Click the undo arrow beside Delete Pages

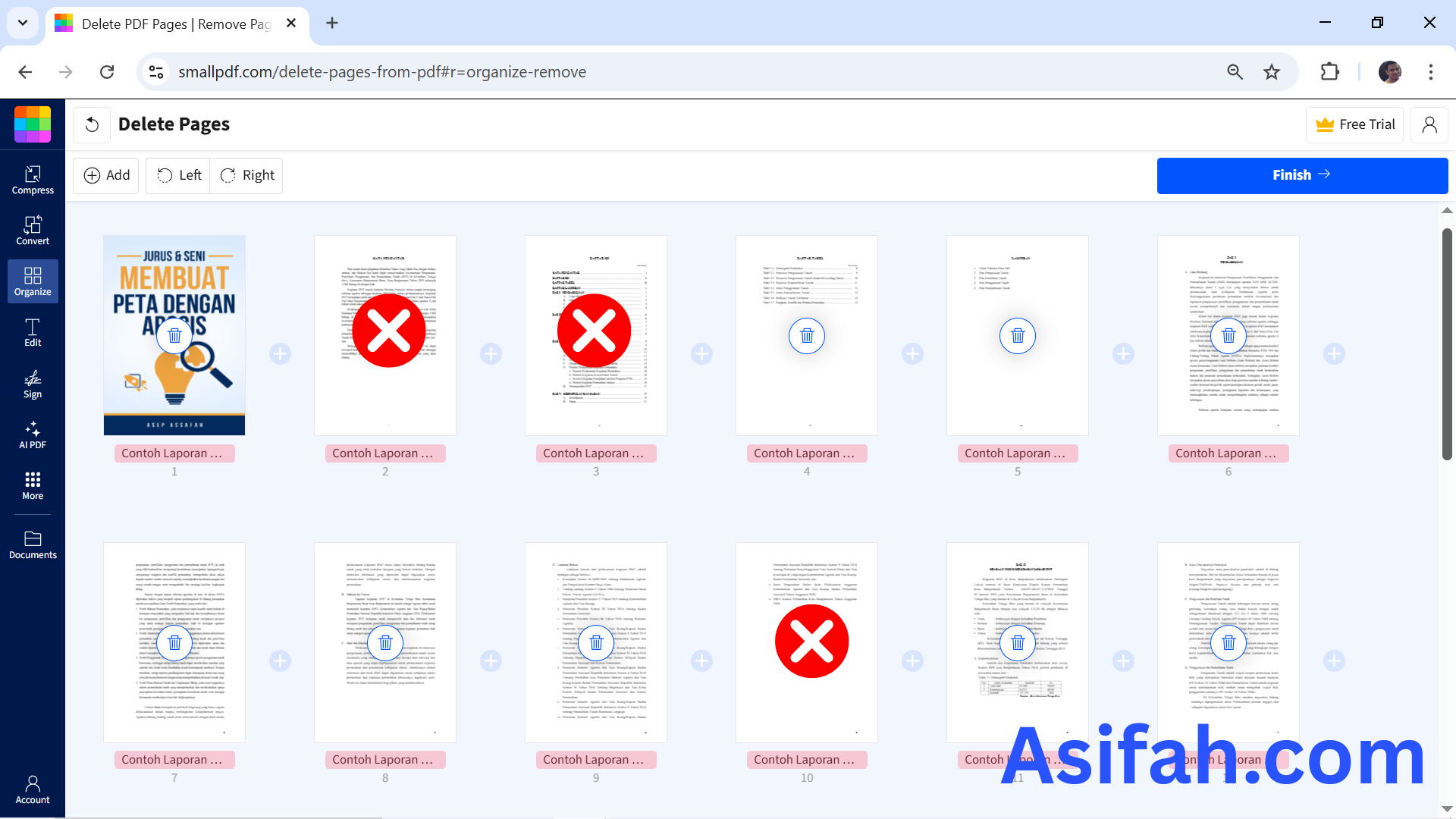click(x=92, y=124)
